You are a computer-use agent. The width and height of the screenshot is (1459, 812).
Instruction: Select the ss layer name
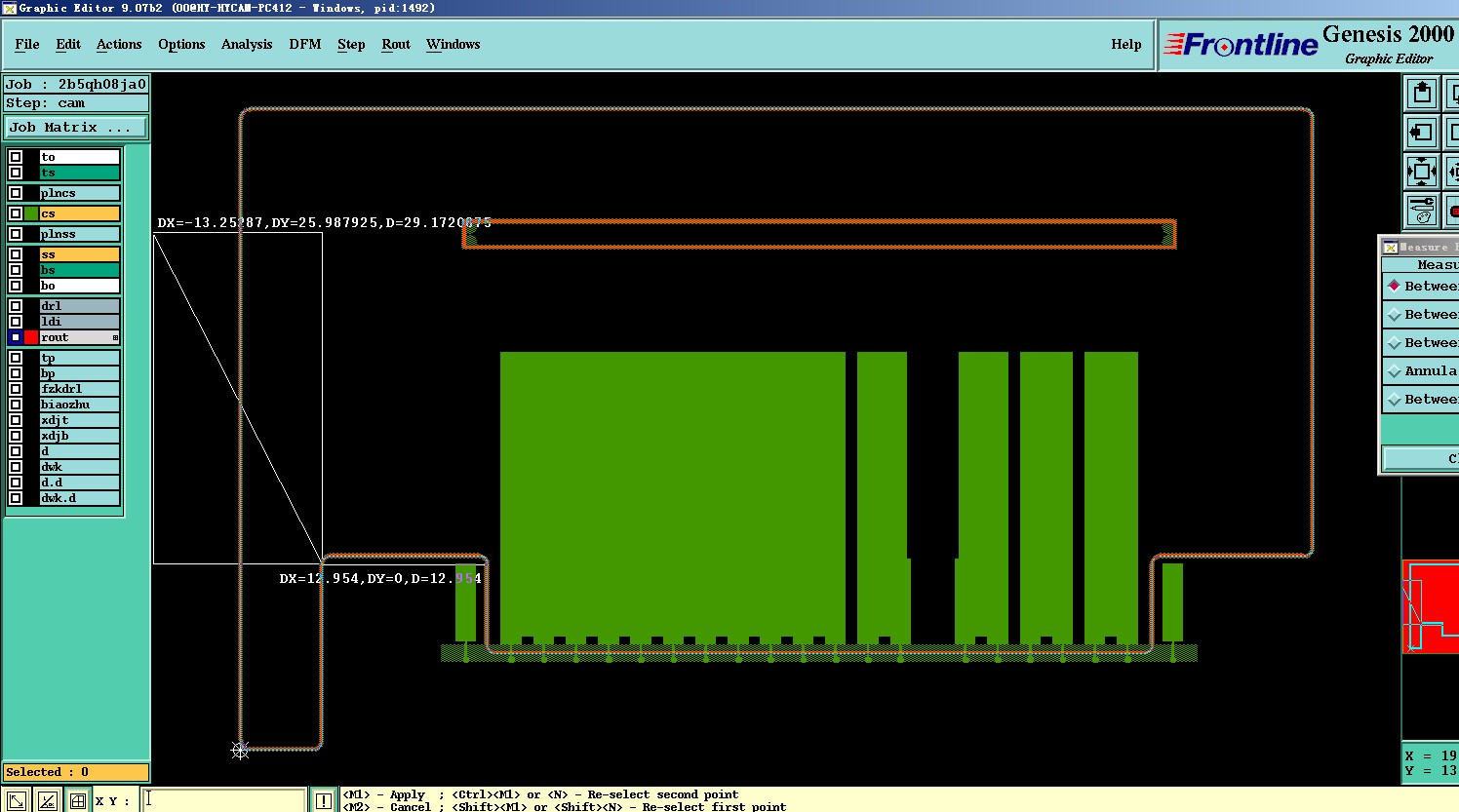tap(80, 254)
